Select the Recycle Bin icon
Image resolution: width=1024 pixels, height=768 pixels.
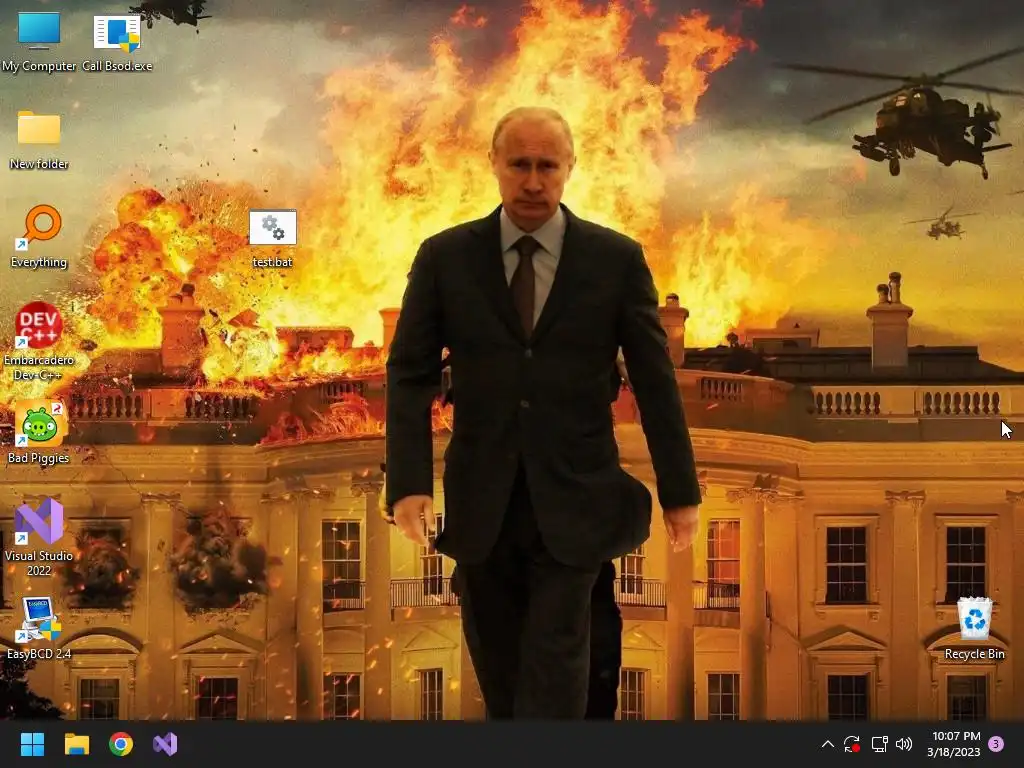(974, 628)
